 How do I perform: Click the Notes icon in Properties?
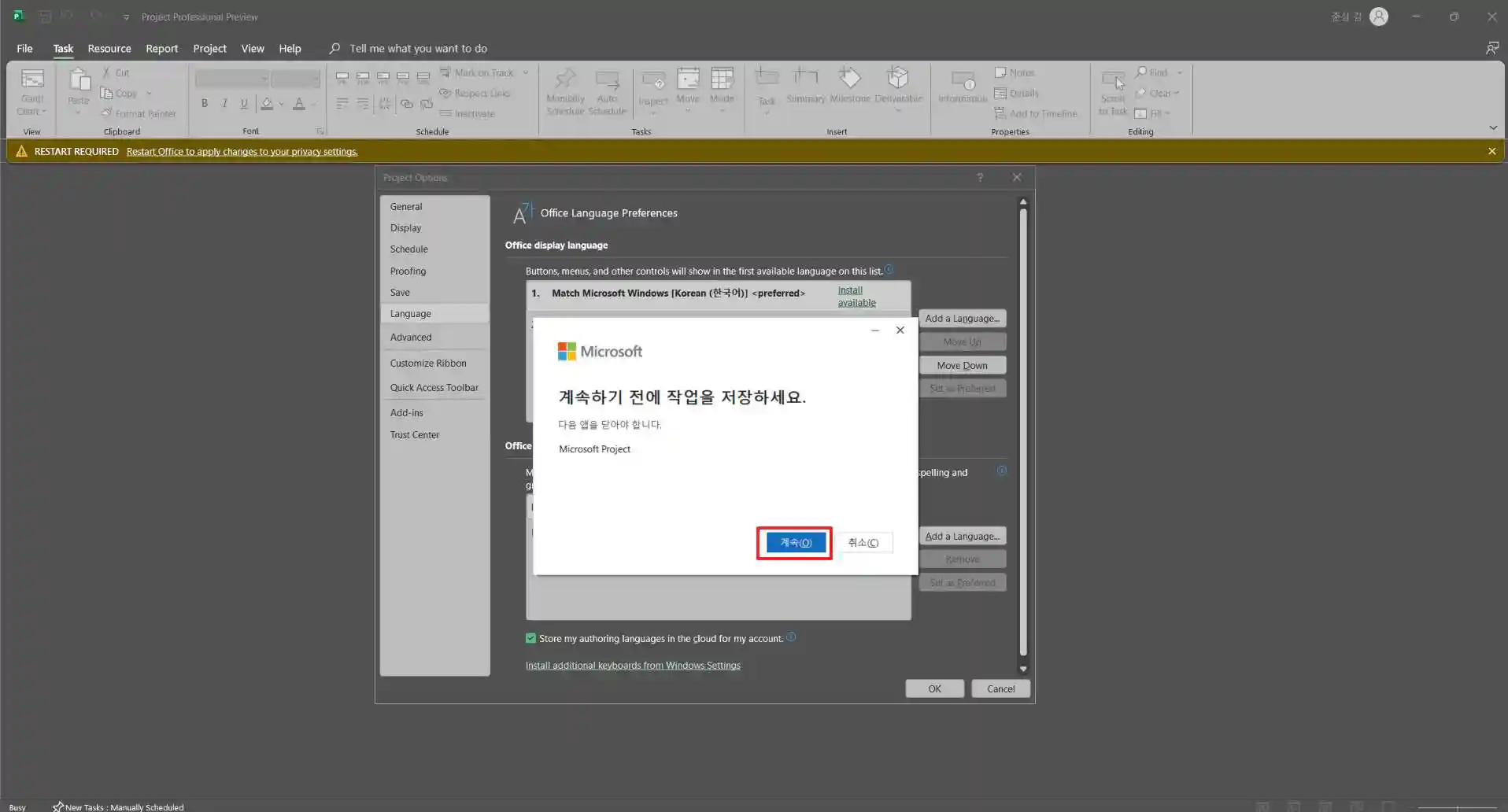coord(1000,72)
